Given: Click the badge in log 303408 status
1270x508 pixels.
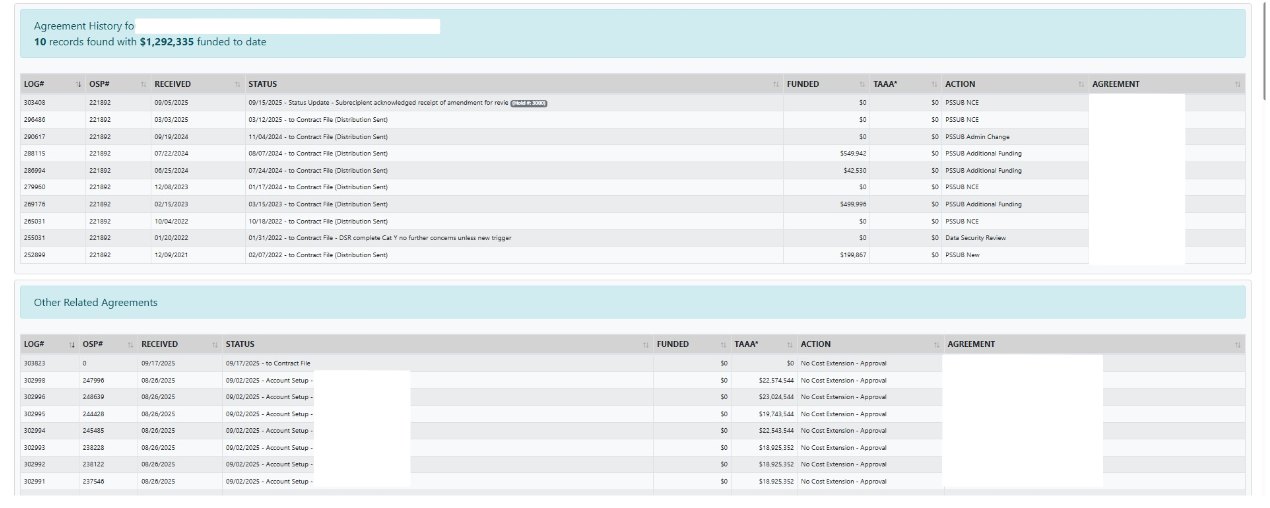Looking at the screenshot, I should [x=529, y=103].
